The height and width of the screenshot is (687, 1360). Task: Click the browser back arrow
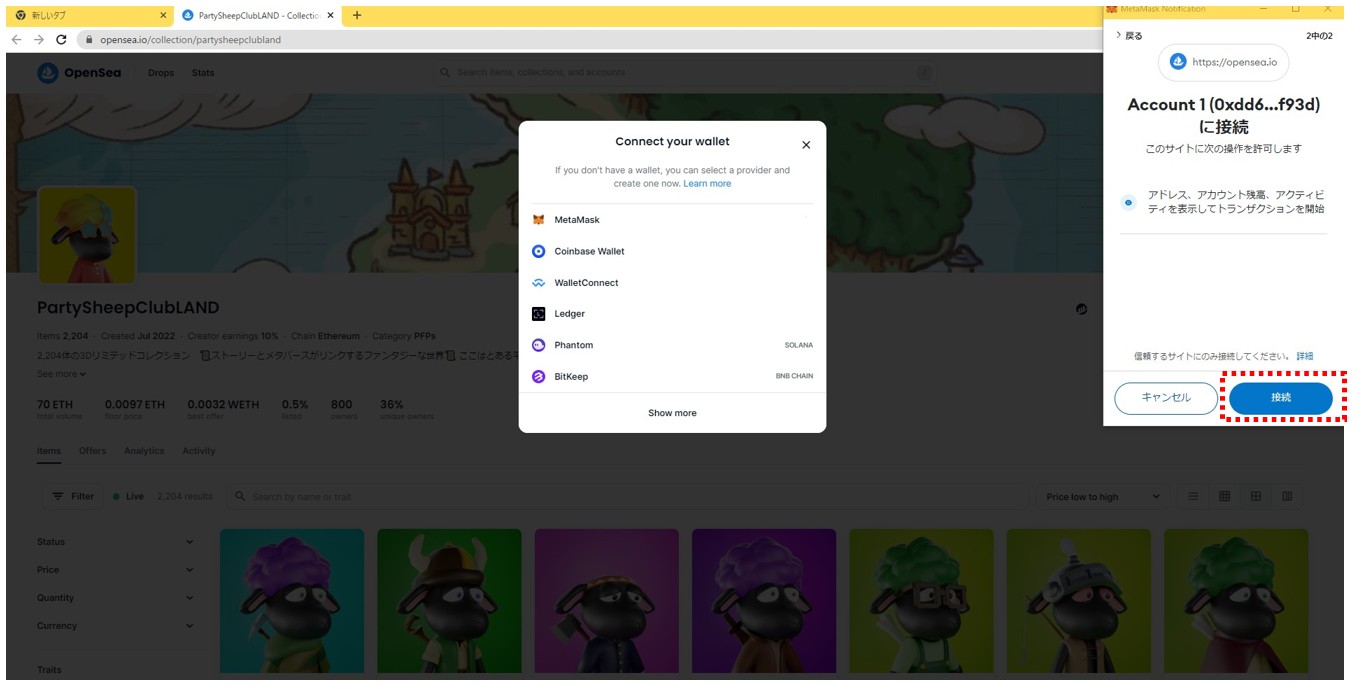[15, 40]
